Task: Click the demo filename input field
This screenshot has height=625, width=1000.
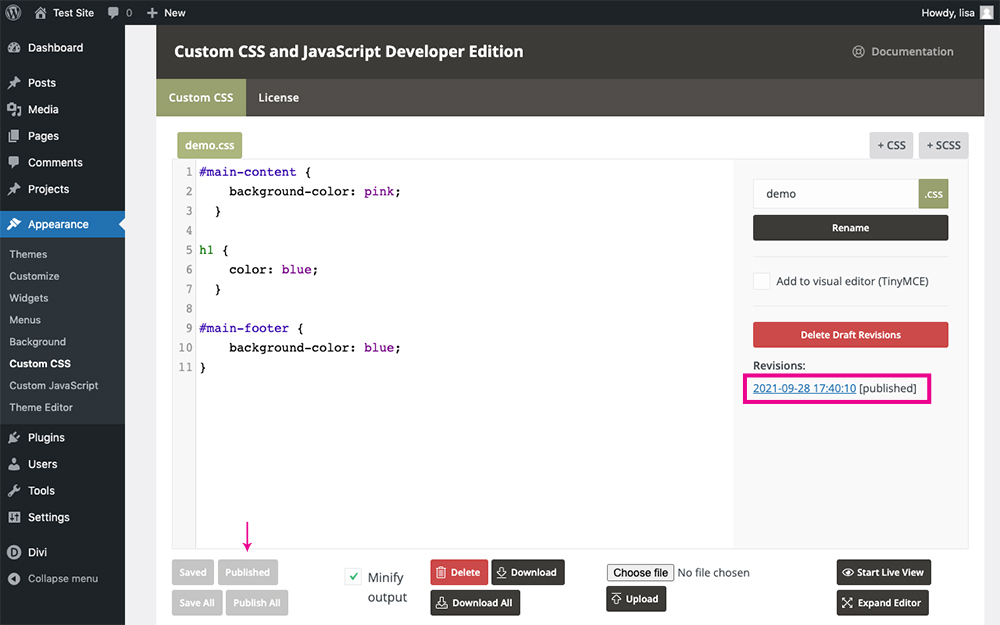Action: click(x=835, y=194)
